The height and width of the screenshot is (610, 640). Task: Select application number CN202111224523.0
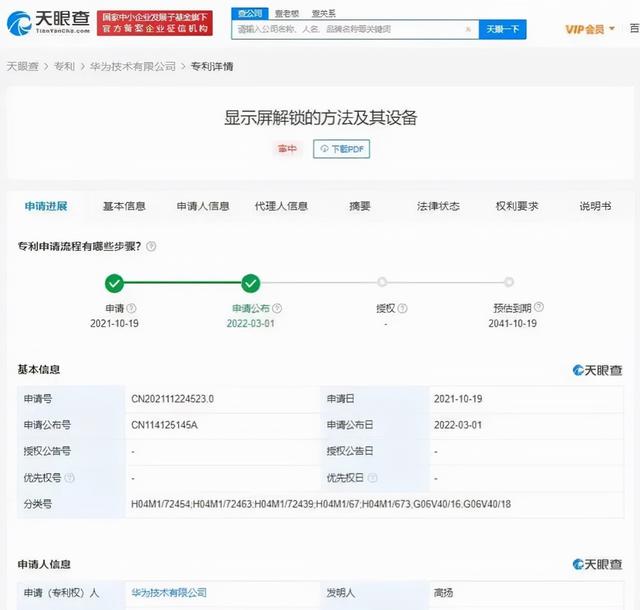(172, 399)
